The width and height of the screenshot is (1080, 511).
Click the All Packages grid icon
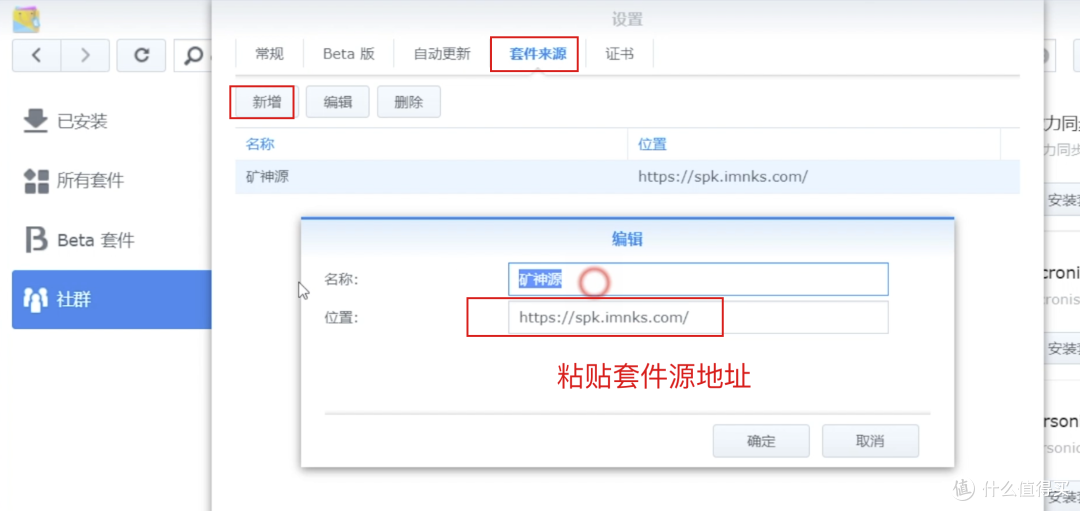pyautogui.click(x=36, y=181)
